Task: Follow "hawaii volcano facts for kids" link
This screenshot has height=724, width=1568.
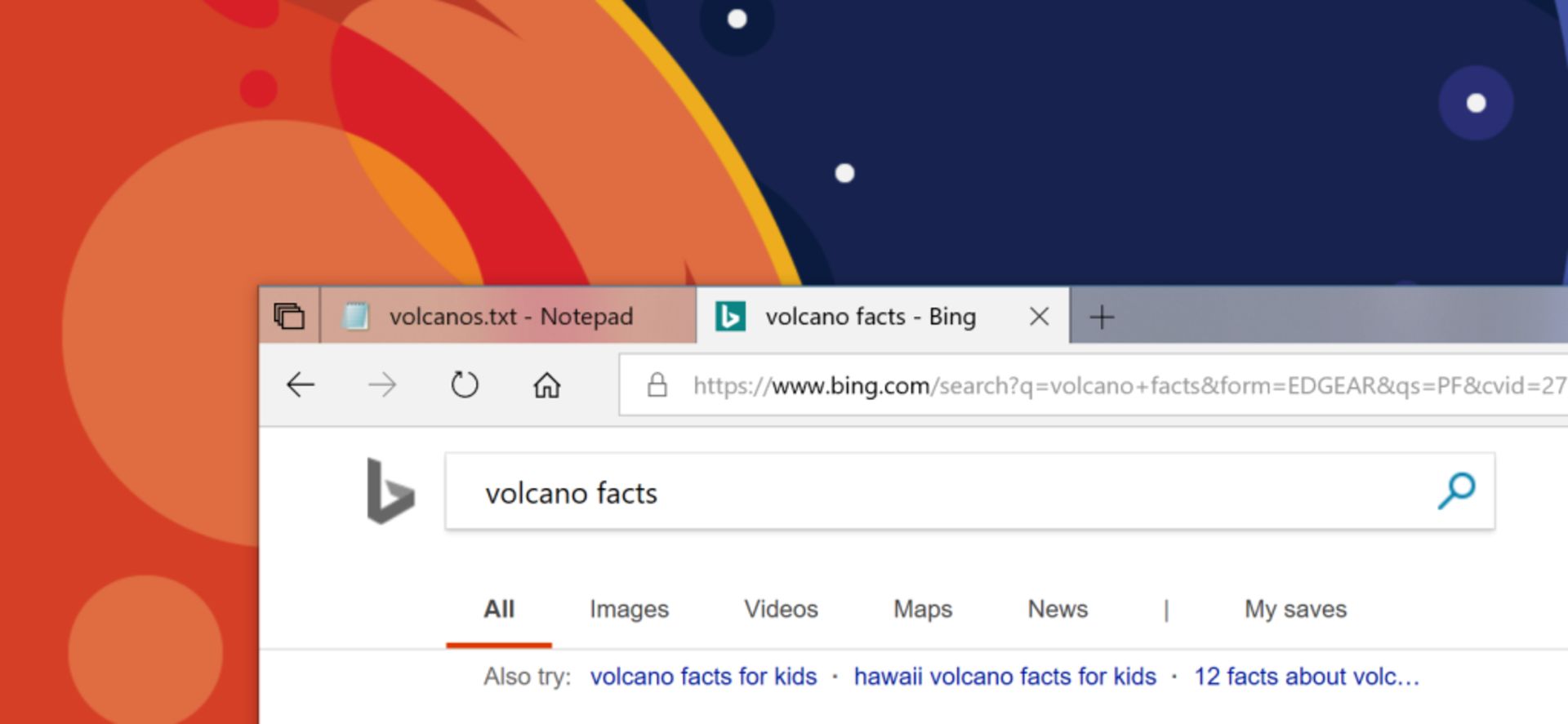Action: point(1004,677)
